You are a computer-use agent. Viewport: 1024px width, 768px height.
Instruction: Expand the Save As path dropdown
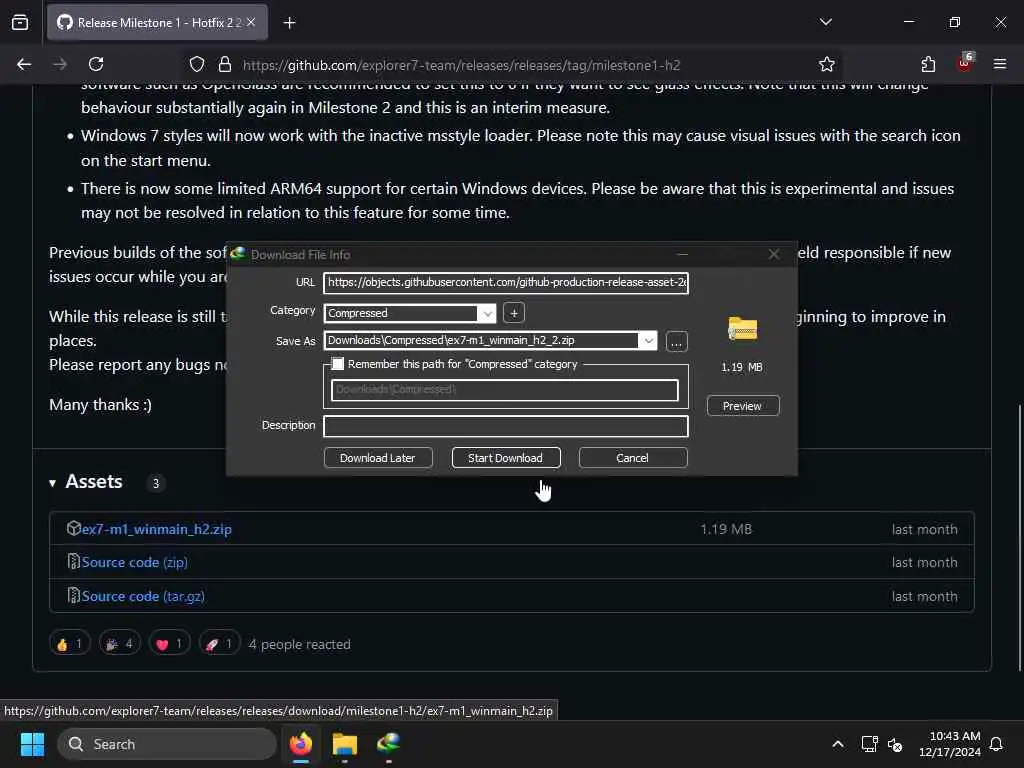[648, 340]
